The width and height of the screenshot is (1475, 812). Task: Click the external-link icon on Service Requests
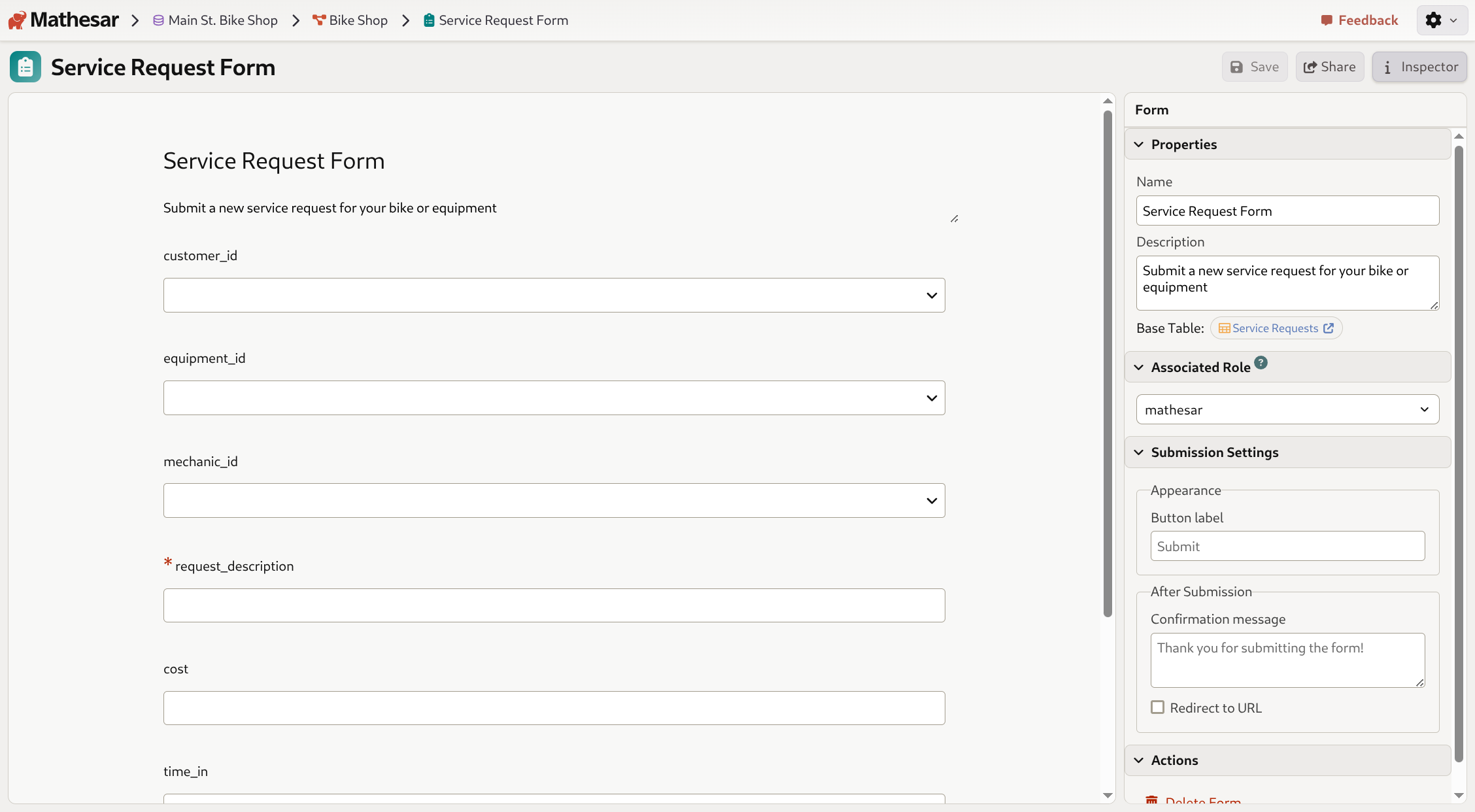1329,328
